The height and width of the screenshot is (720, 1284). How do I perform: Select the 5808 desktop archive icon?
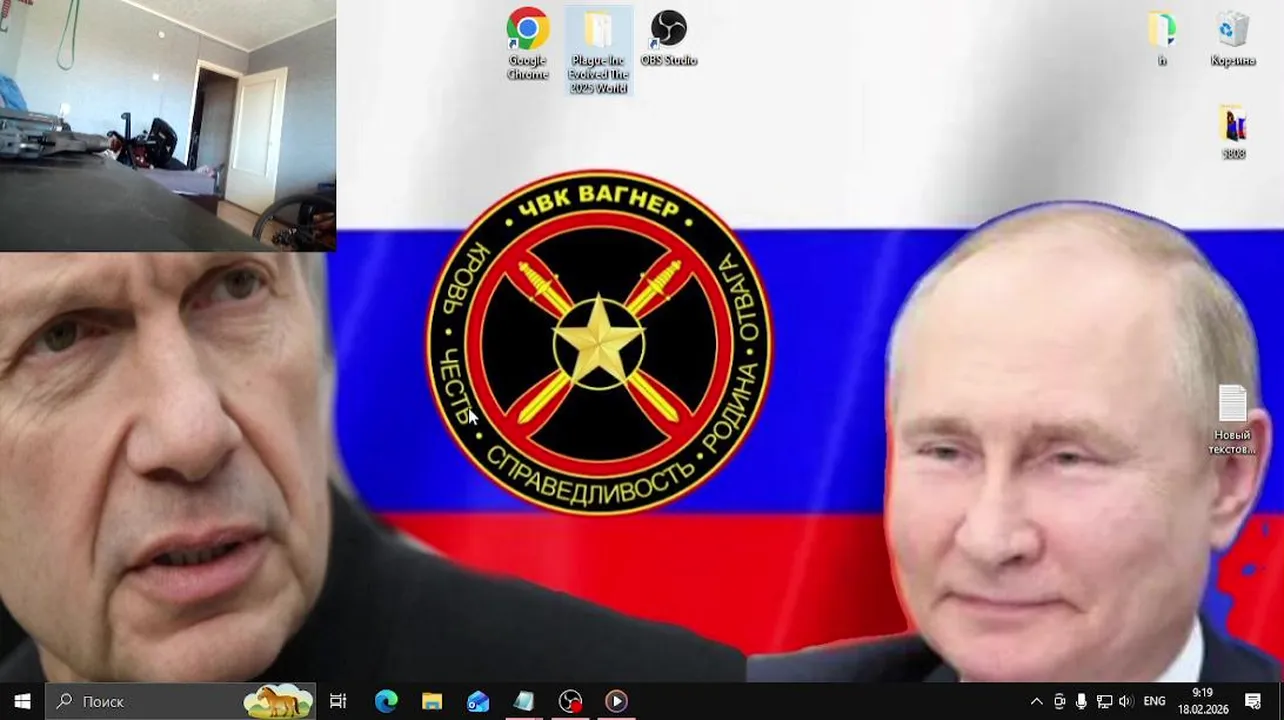coord(1233,133)
